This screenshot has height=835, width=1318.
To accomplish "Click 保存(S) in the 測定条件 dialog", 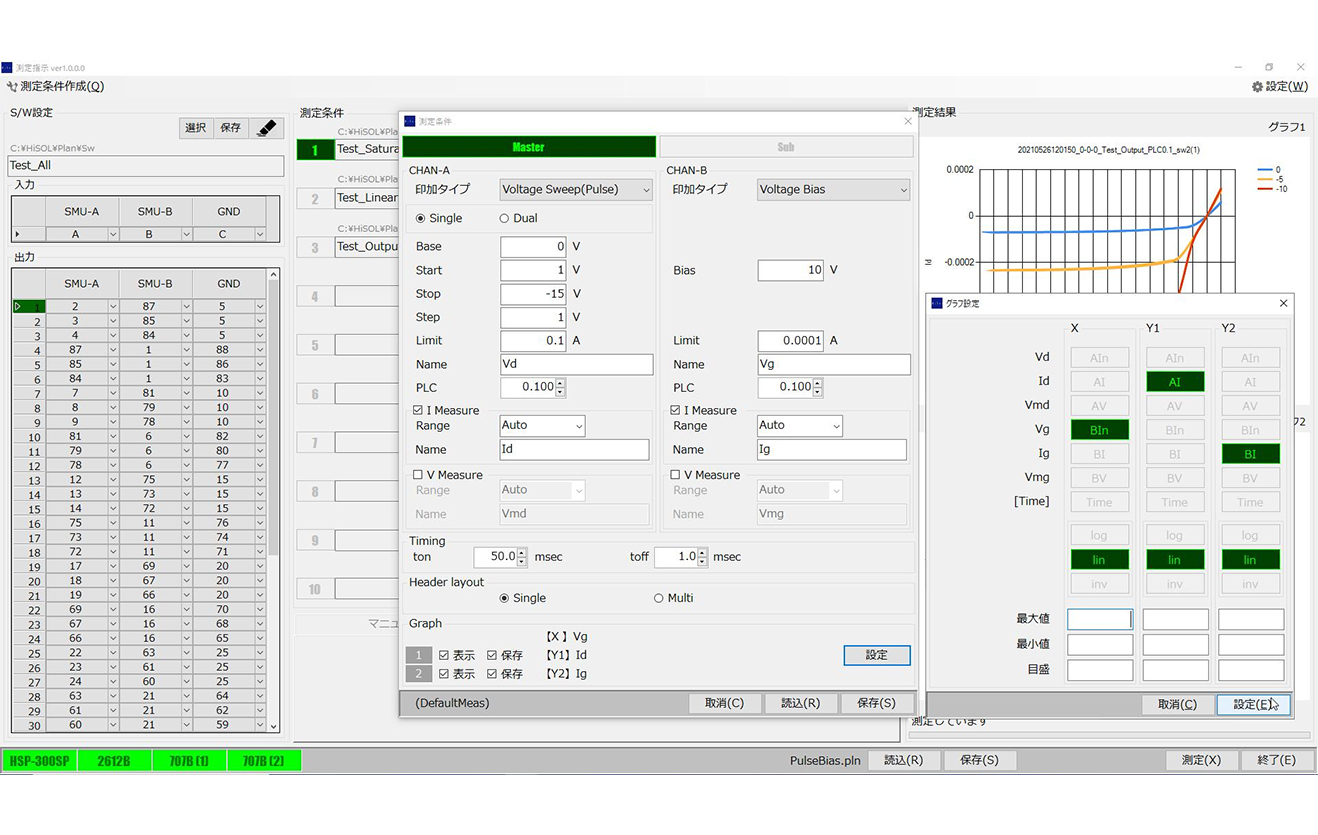I will click(877, 703).
